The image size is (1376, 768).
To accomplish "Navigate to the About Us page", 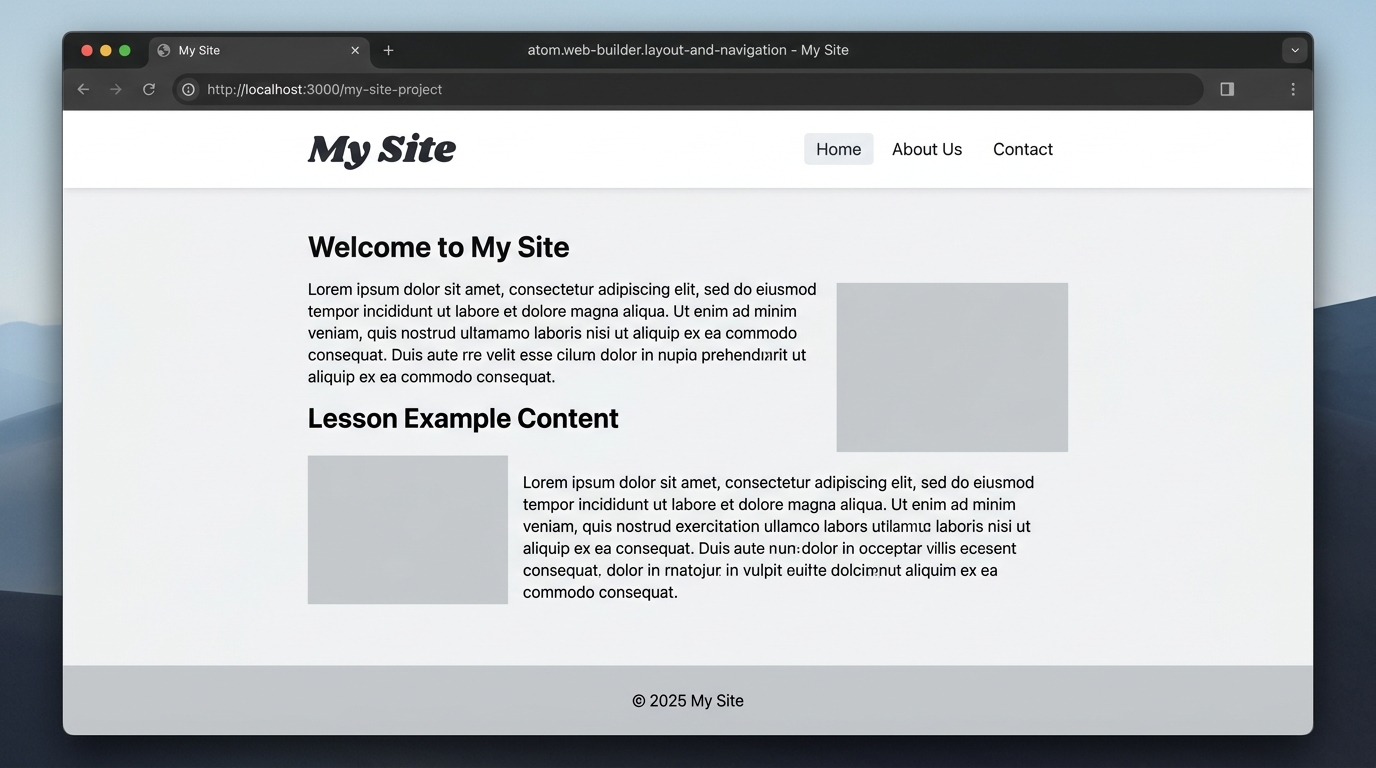I will pos(927,149).
